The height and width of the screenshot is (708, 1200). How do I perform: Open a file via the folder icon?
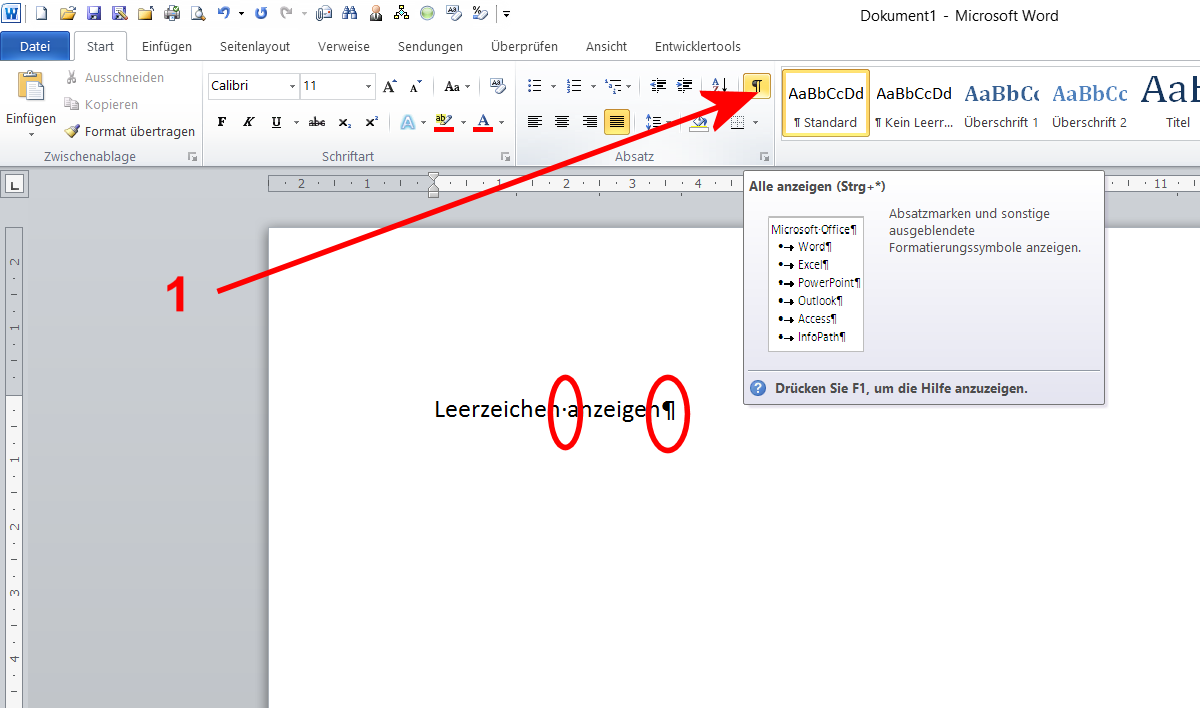pos(68,14)
